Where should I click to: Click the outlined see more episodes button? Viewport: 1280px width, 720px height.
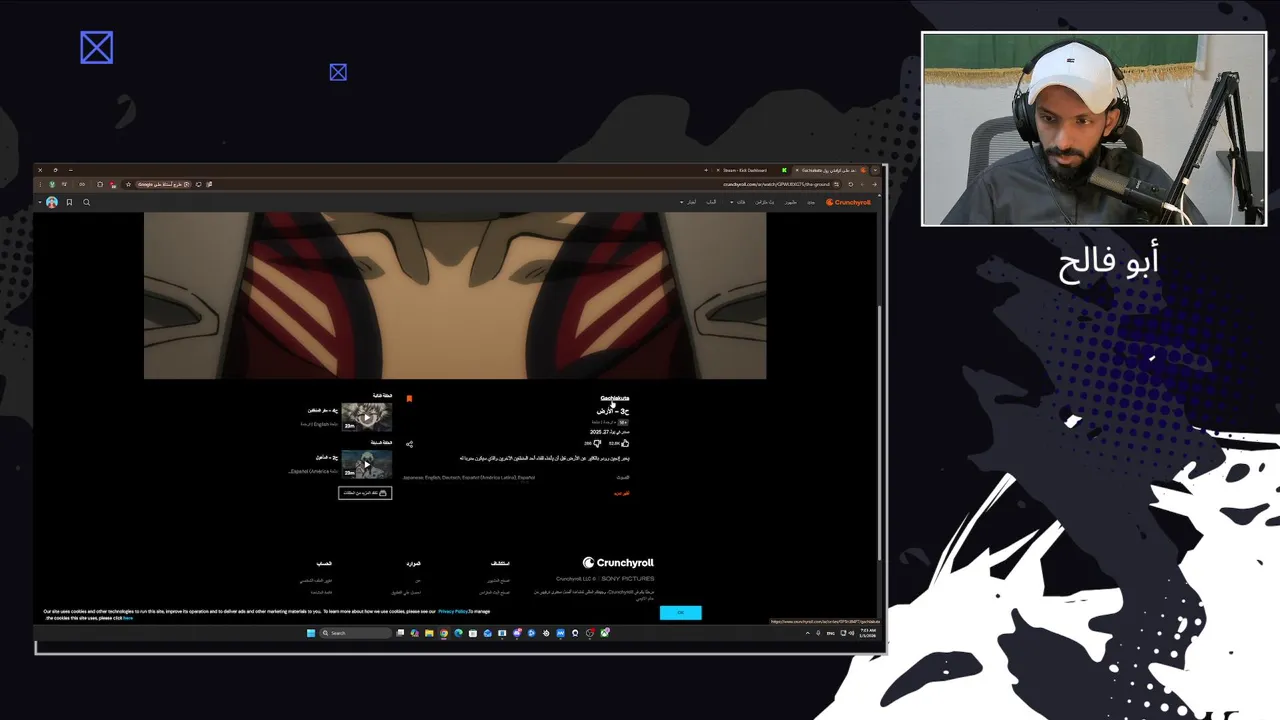point(365,493)
